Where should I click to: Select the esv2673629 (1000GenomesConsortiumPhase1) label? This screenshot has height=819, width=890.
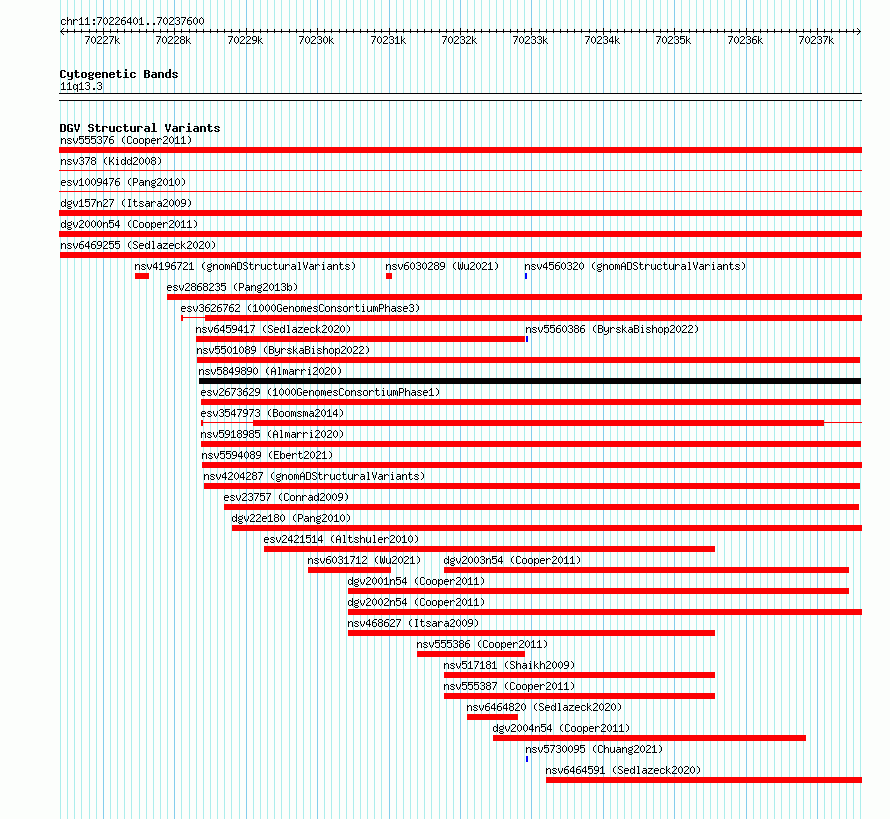(320, 392)
